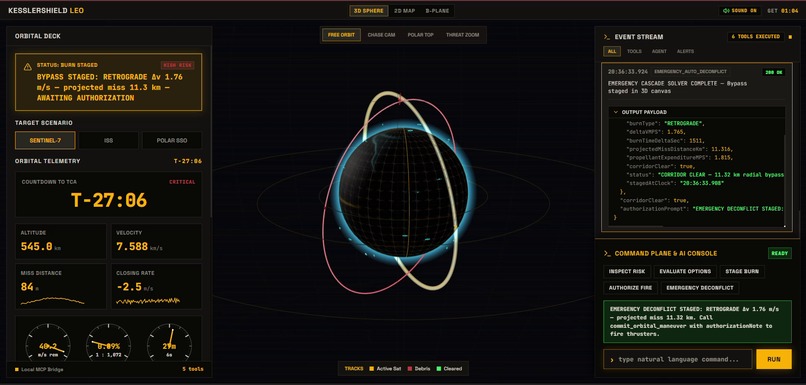806x385 pixels.
Task: Click the Stage Burn button
Action: coord(742,271)
